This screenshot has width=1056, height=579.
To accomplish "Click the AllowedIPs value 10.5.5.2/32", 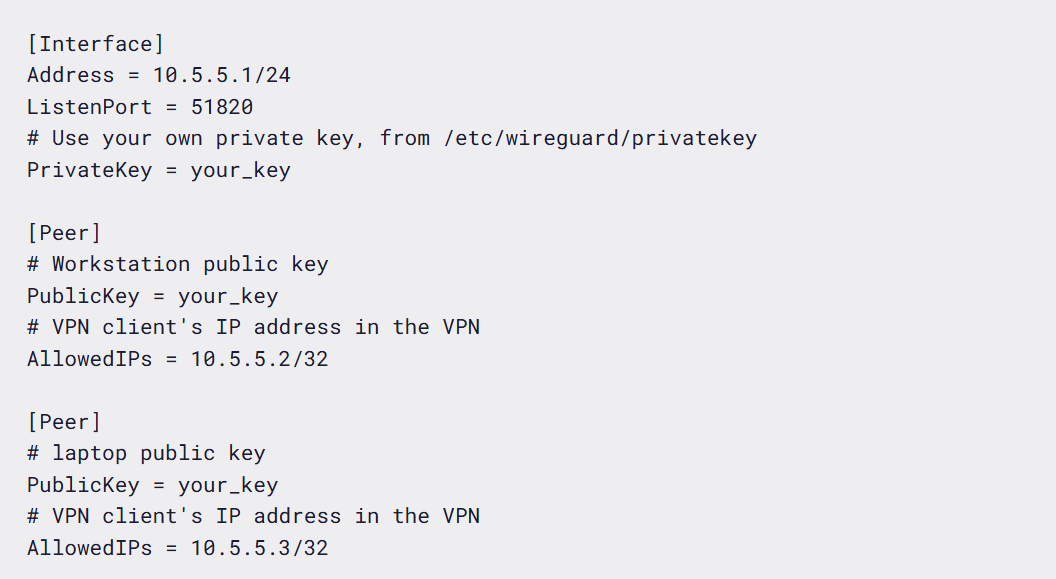I will (259, 359).
